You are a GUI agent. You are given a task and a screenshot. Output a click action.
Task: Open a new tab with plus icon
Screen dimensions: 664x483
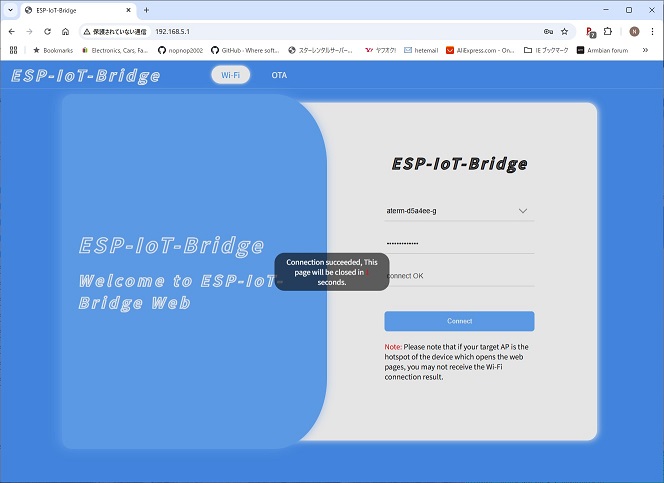point(146,10)
